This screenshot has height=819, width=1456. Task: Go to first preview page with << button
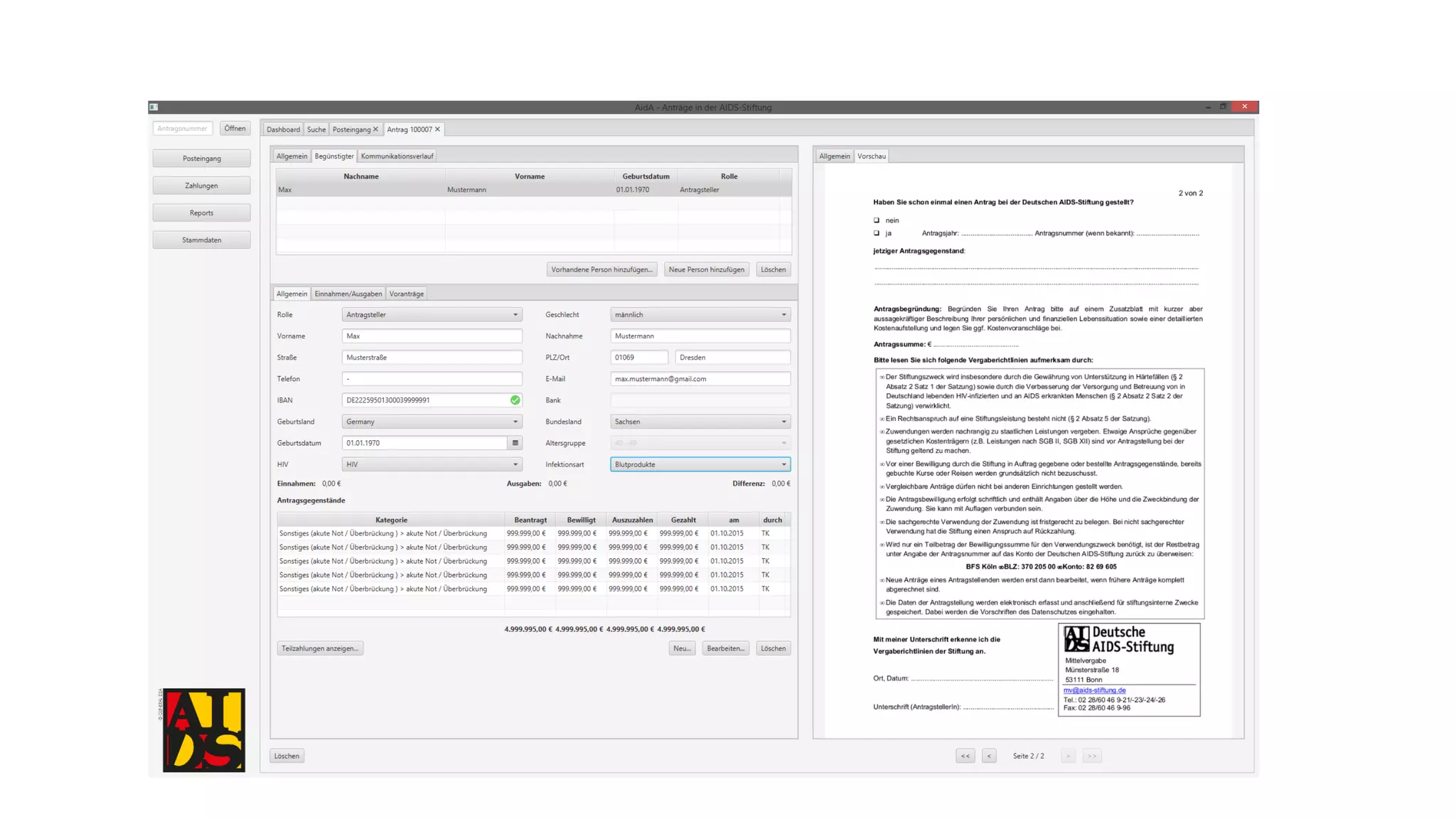965,756
